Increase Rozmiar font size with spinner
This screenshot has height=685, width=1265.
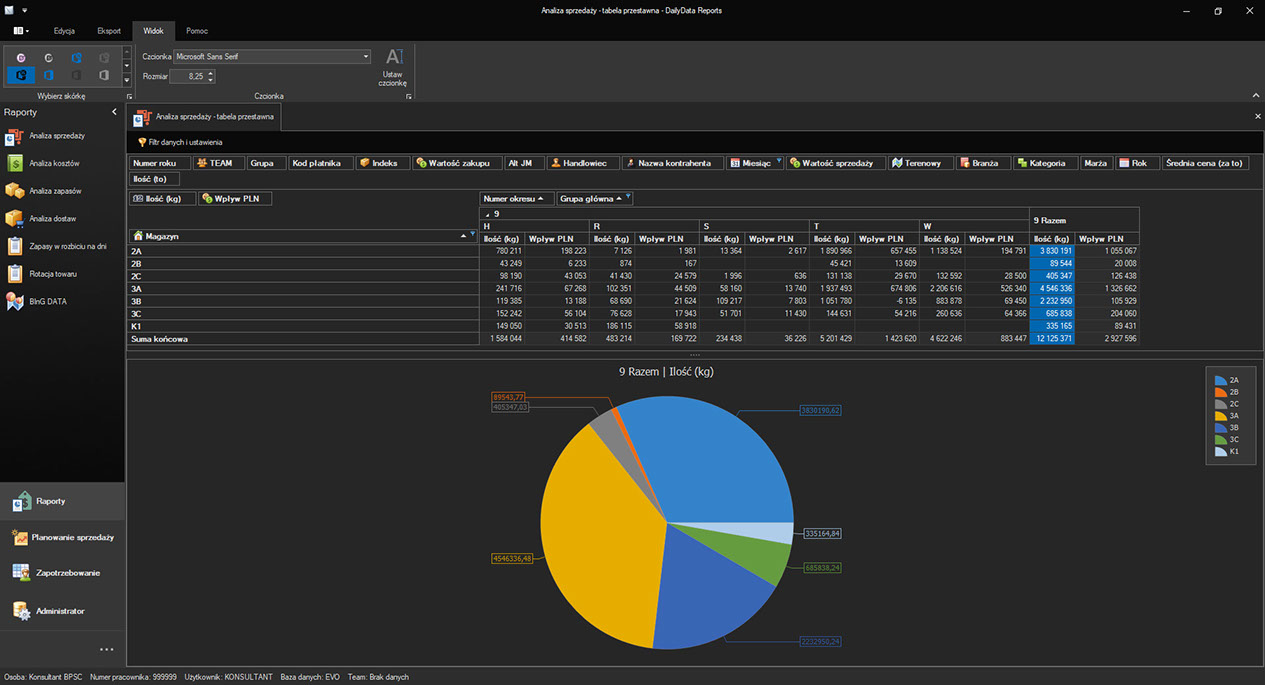pyautogui.click(x=211, y=73)
